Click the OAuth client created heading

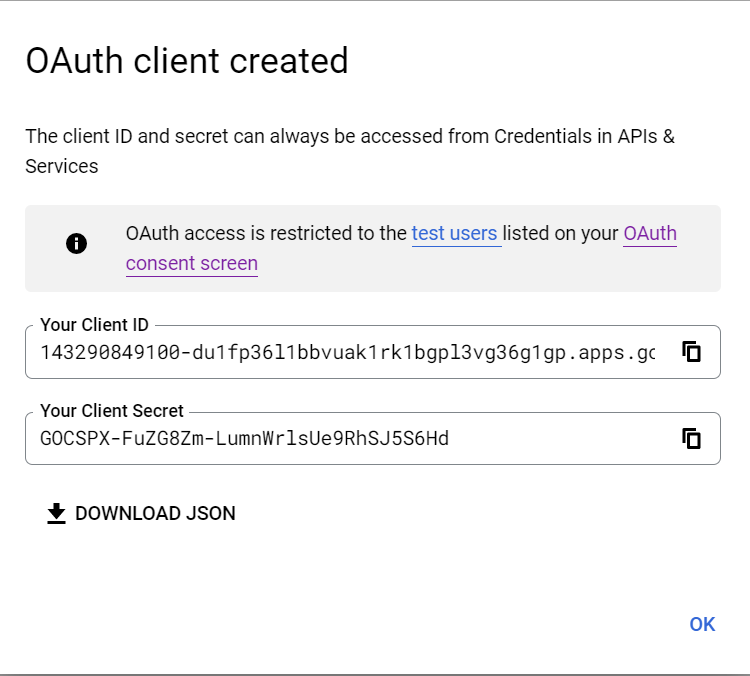pos(187,61)
